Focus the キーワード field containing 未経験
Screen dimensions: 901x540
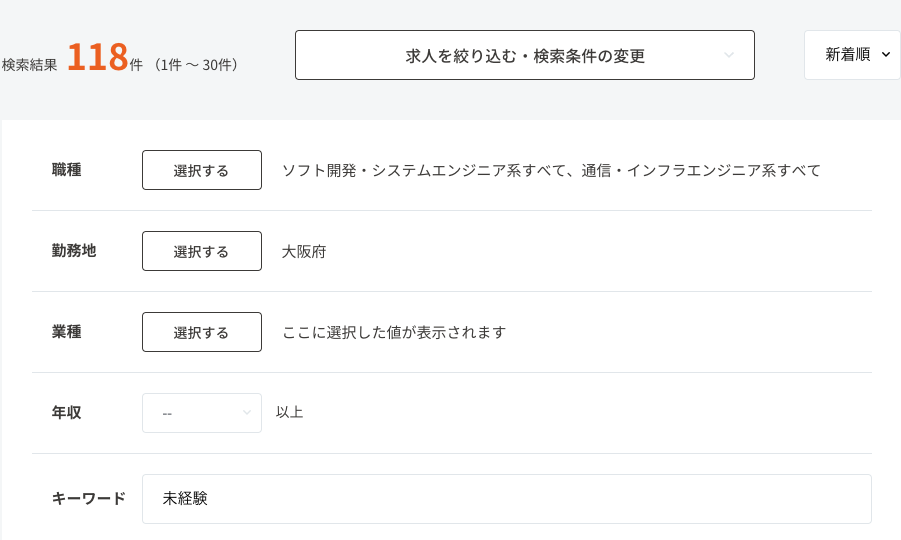506,498
